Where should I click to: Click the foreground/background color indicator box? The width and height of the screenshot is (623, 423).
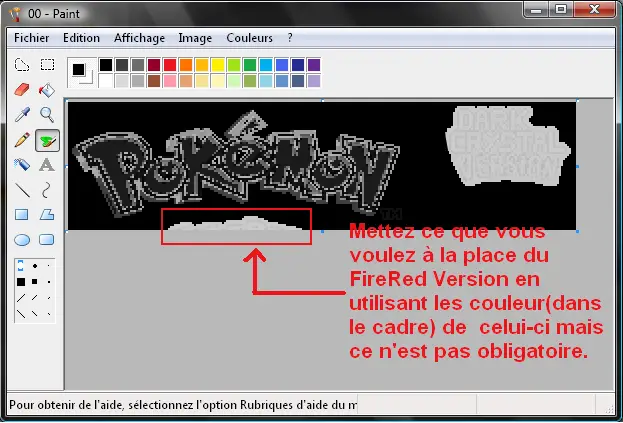point(82,73)
